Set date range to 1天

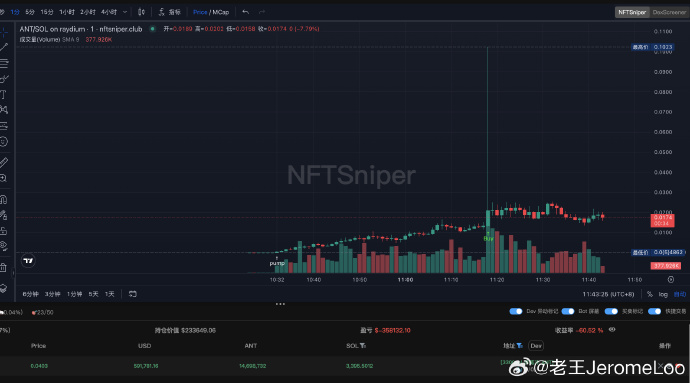point(110,294)
